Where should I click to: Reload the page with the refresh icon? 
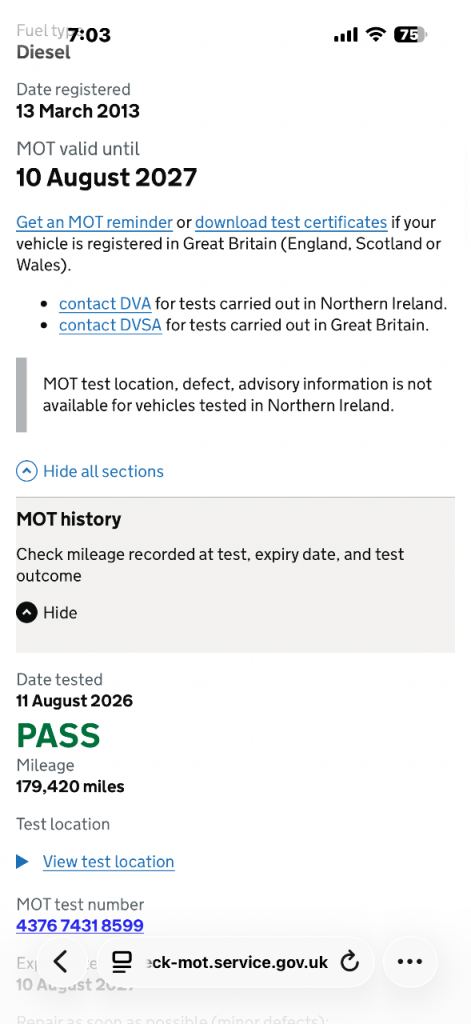(350, 961)
